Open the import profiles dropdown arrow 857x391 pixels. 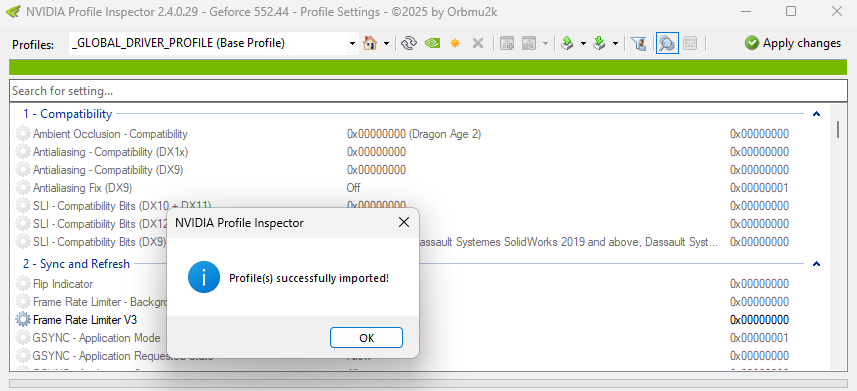(615, 44)
